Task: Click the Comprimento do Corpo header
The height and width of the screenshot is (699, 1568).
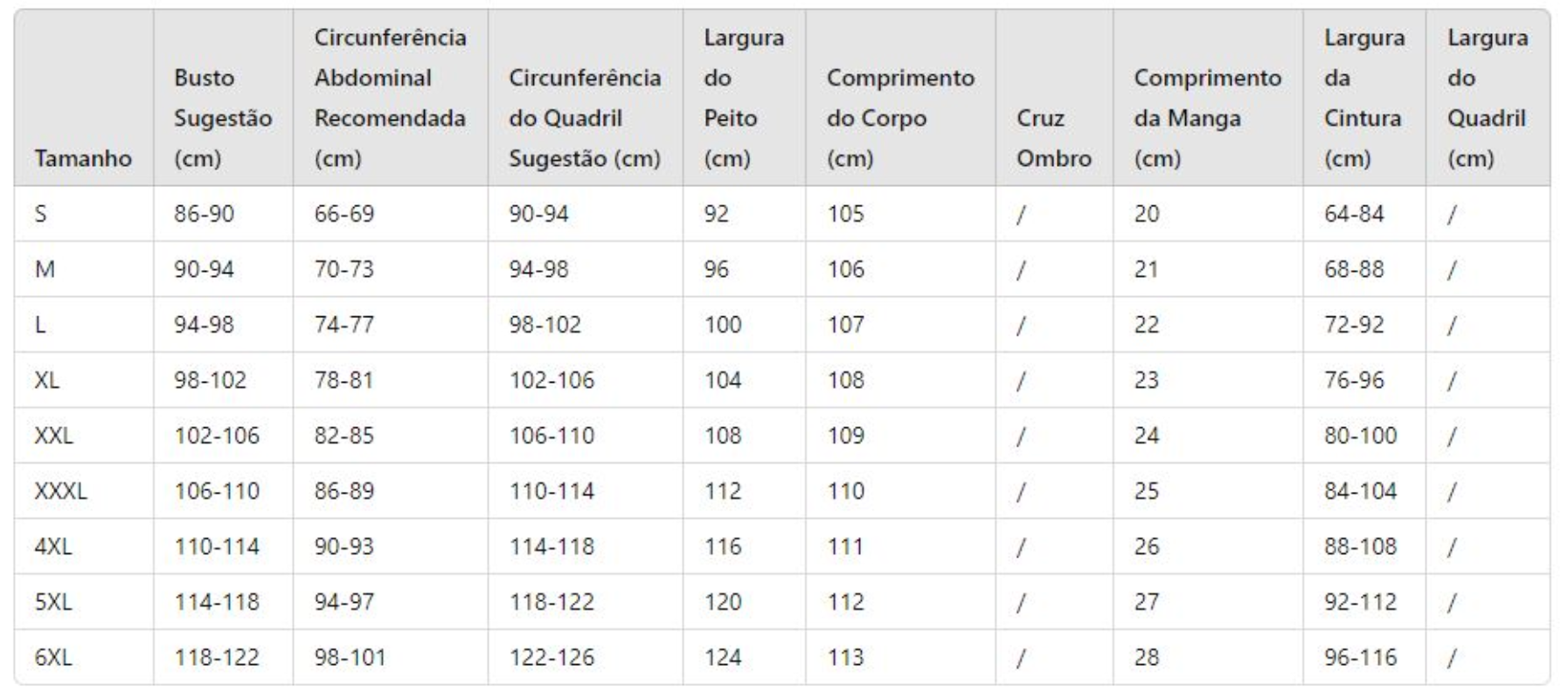Action: pos(900,118)
